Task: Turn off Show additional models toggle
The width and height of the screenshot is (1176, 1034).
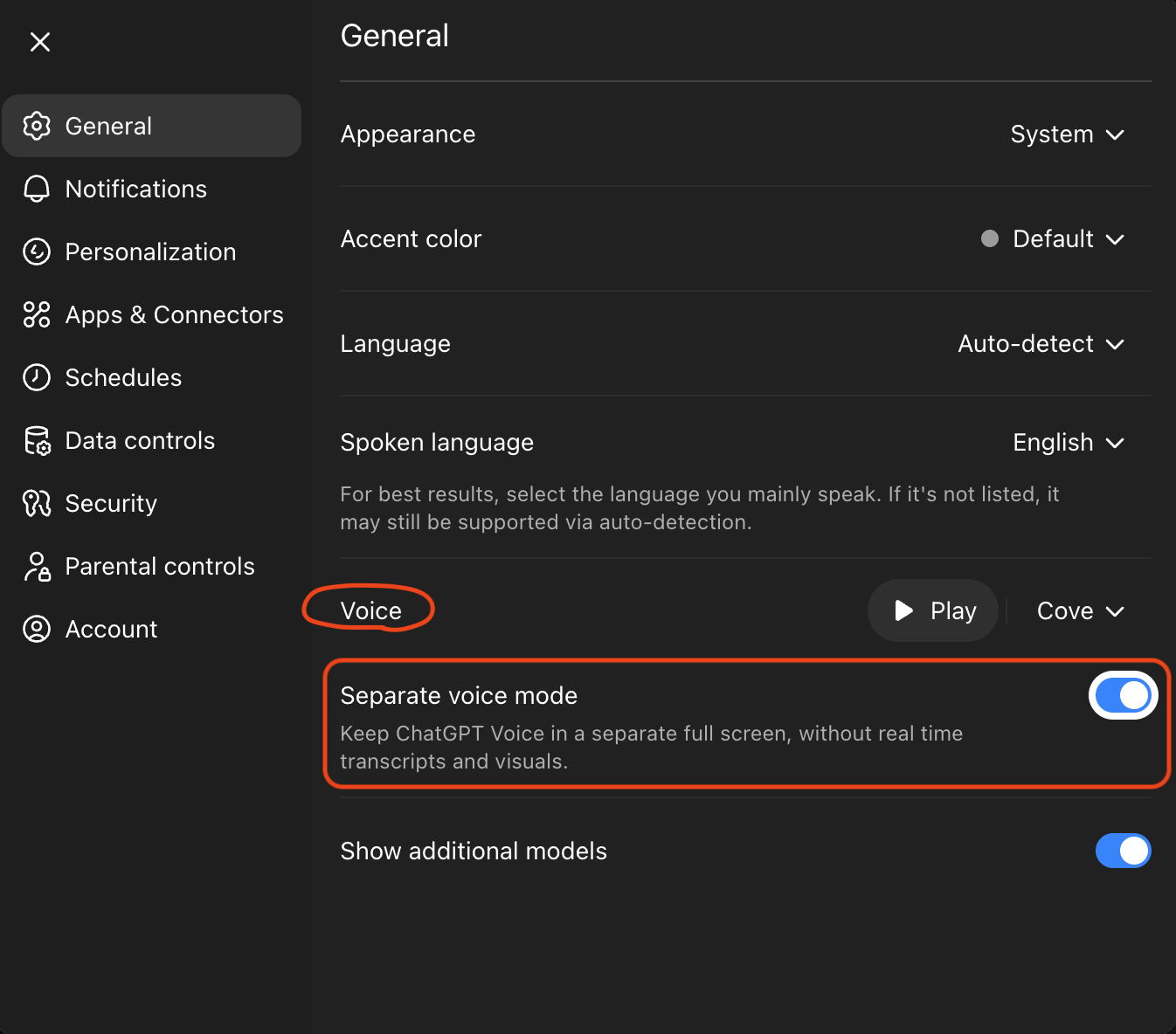Action: [1123, 851]
